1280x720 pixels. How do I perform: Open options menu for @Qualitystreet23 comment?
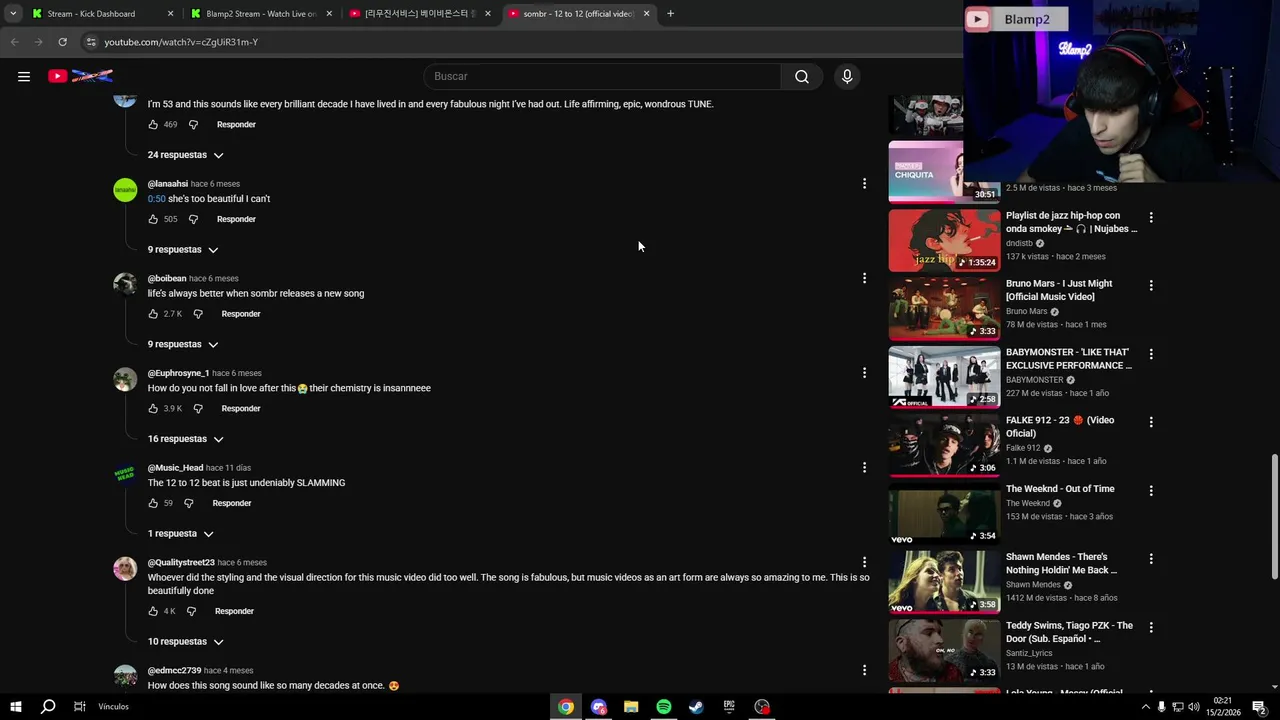(864, 562)
